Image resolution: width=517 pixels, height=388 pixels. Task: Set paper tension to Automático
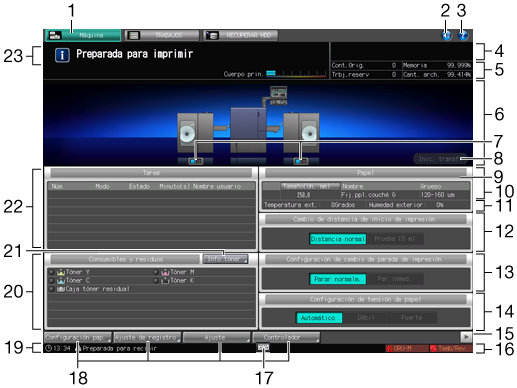click(x=319, y=318)
